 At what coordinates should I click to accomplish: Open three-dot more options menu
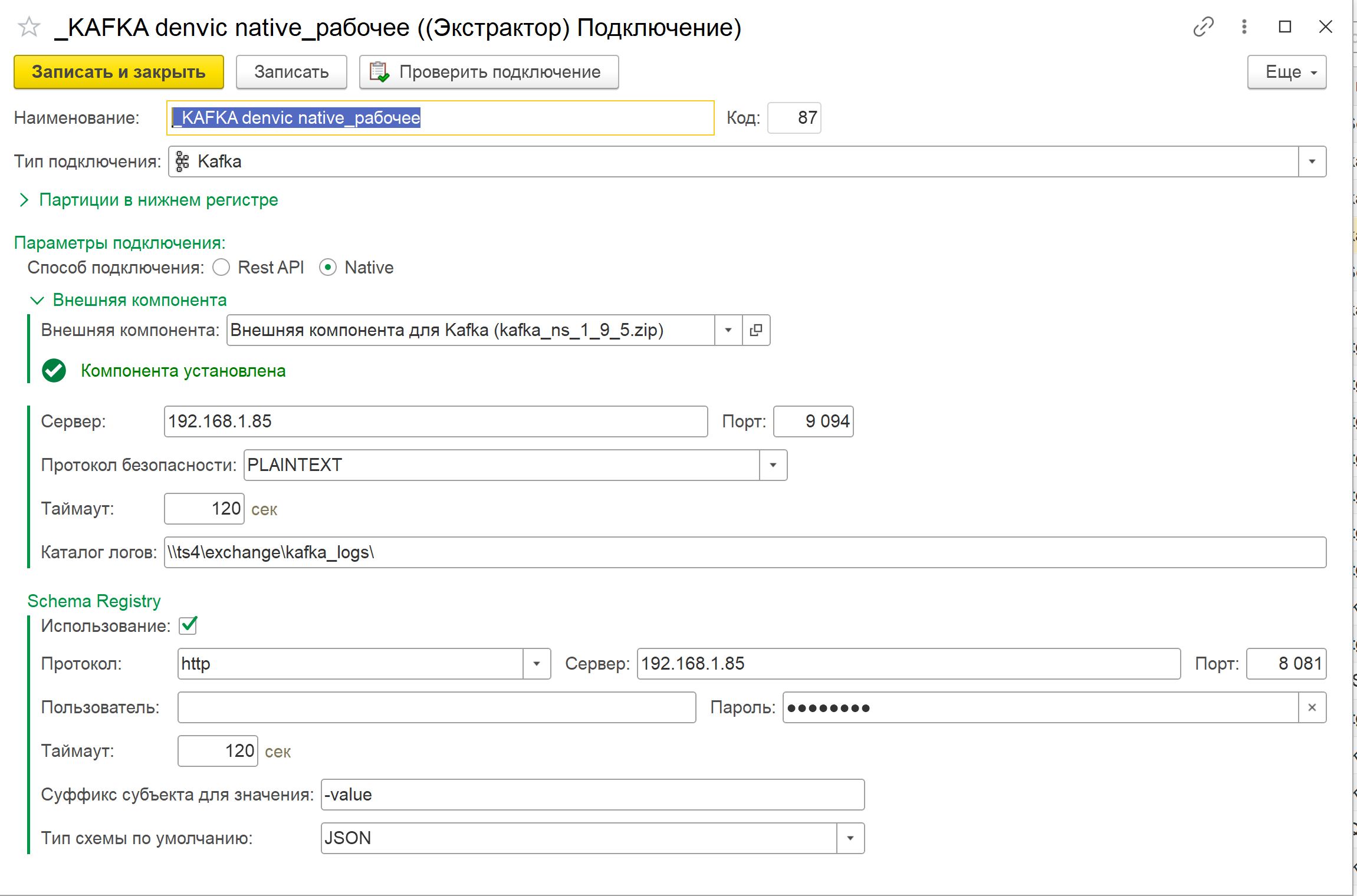[1244, 27]
